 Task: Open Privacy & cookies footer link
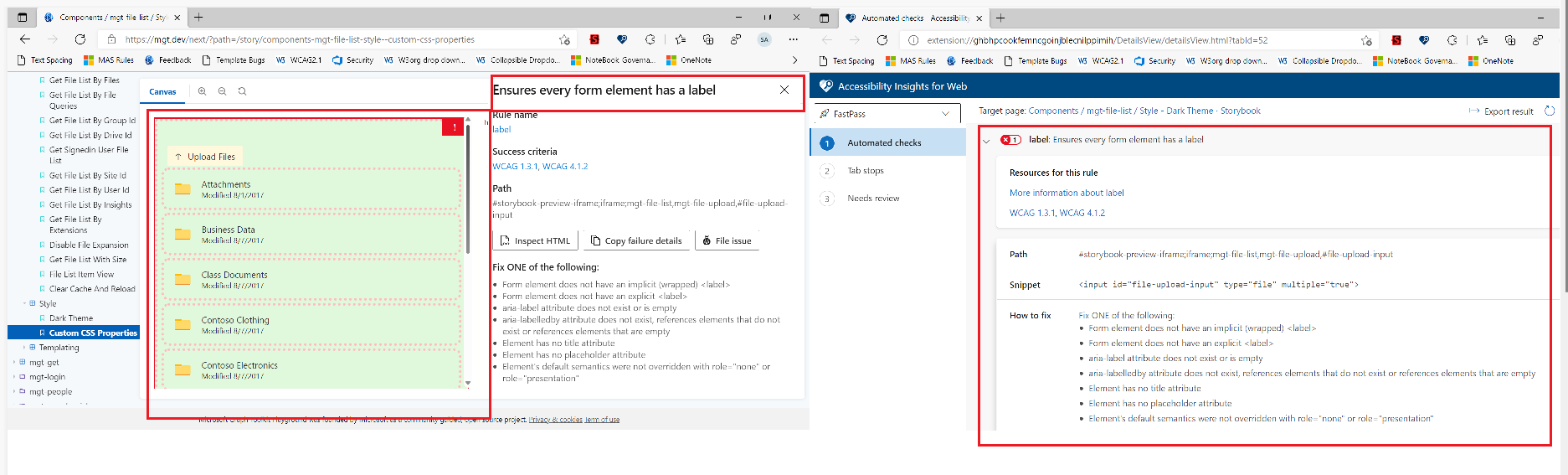555,420
